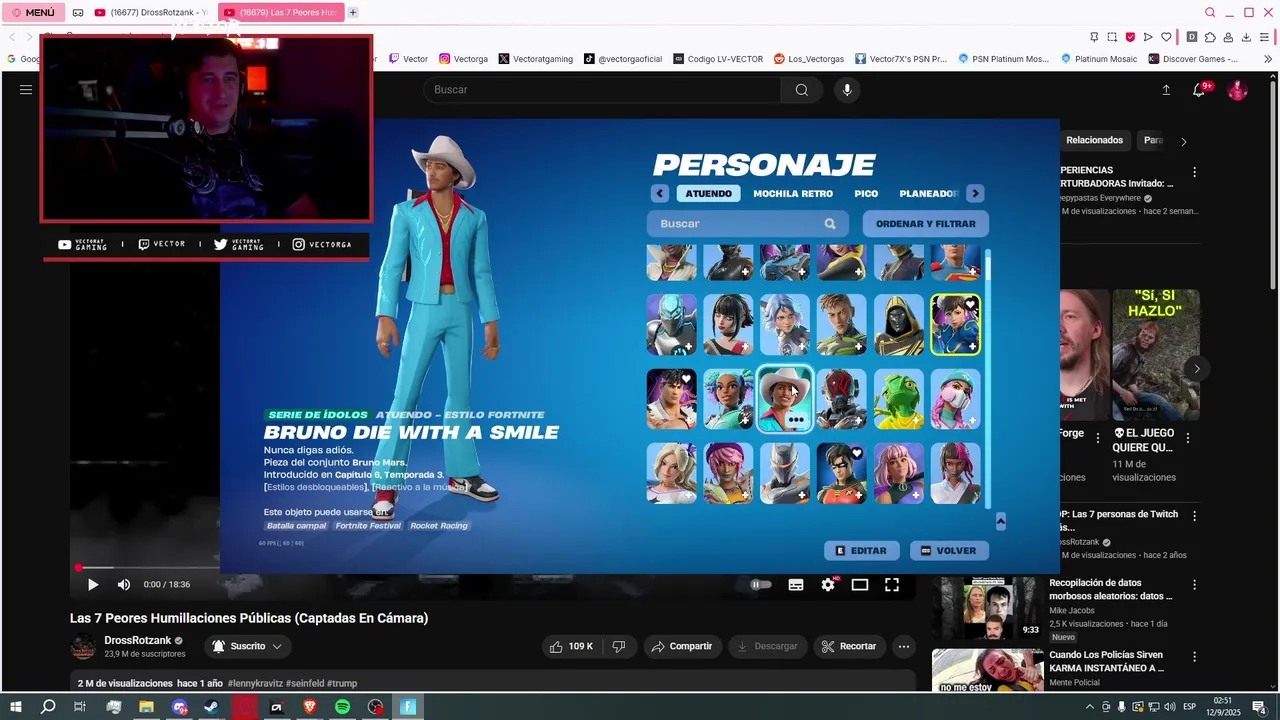Image resolution: width=1280 pixels, height=720 pixels.
Task: Open Steam from the taskbar
Action: tap(211, 707)
